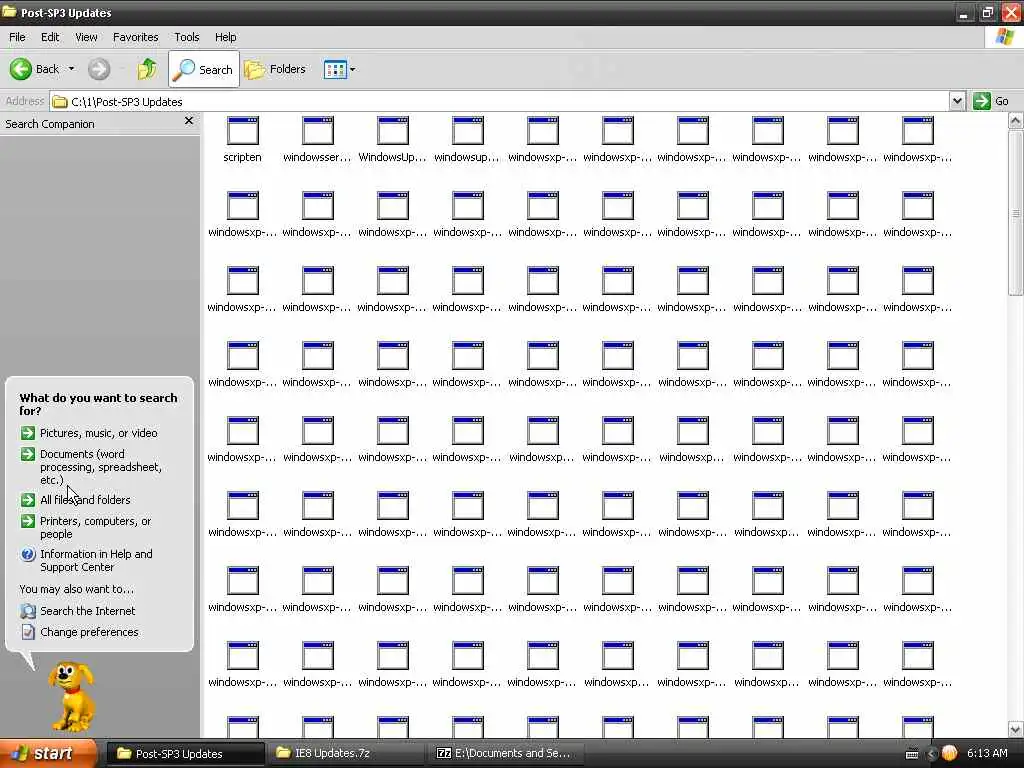Click the keyboard tray icon
1024x768 pixels.
(912, 754)
